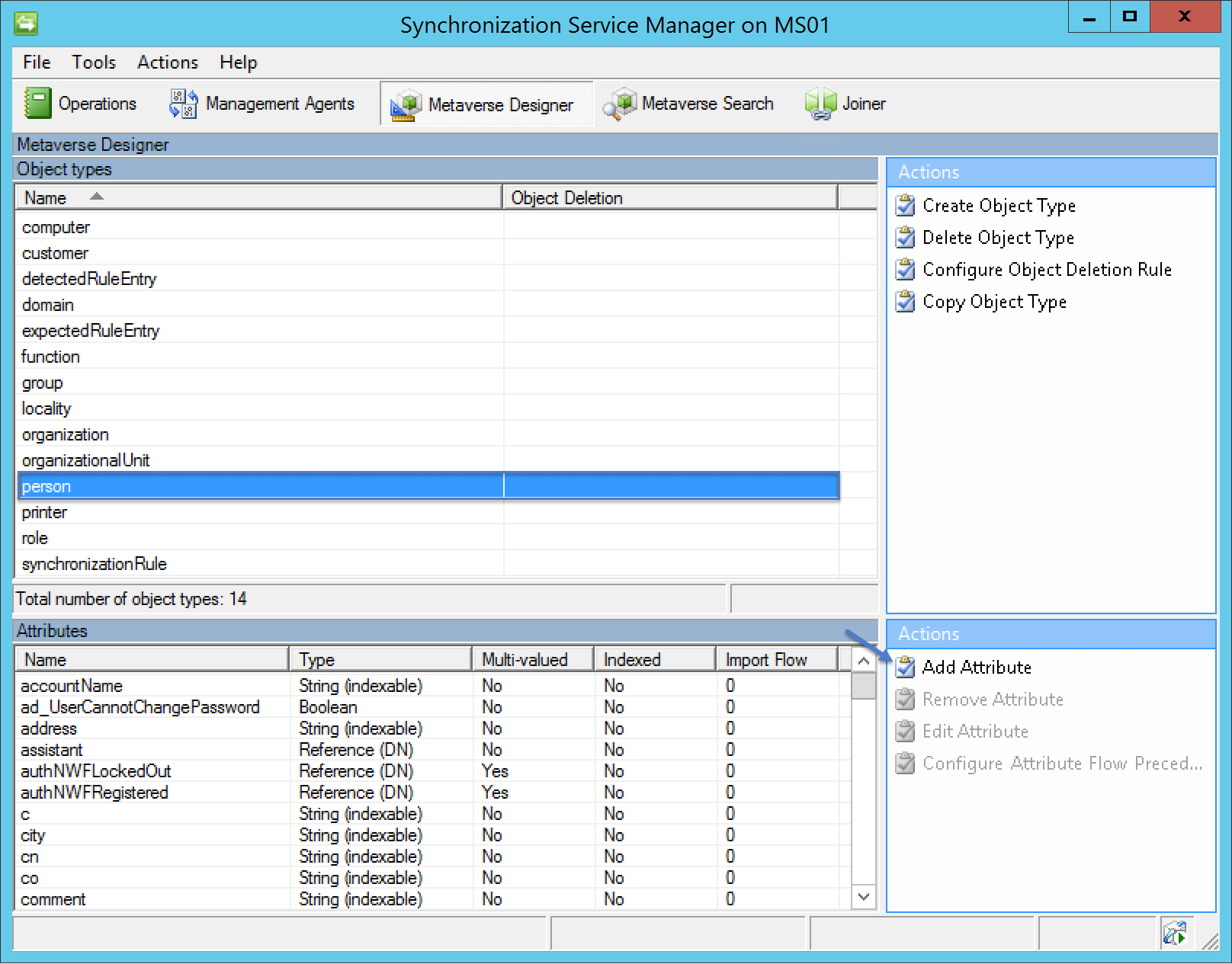Image resolution: width=1232 pixels, height=964 pixels.
Task: Click the Import Flow column header
Action: 777,660
